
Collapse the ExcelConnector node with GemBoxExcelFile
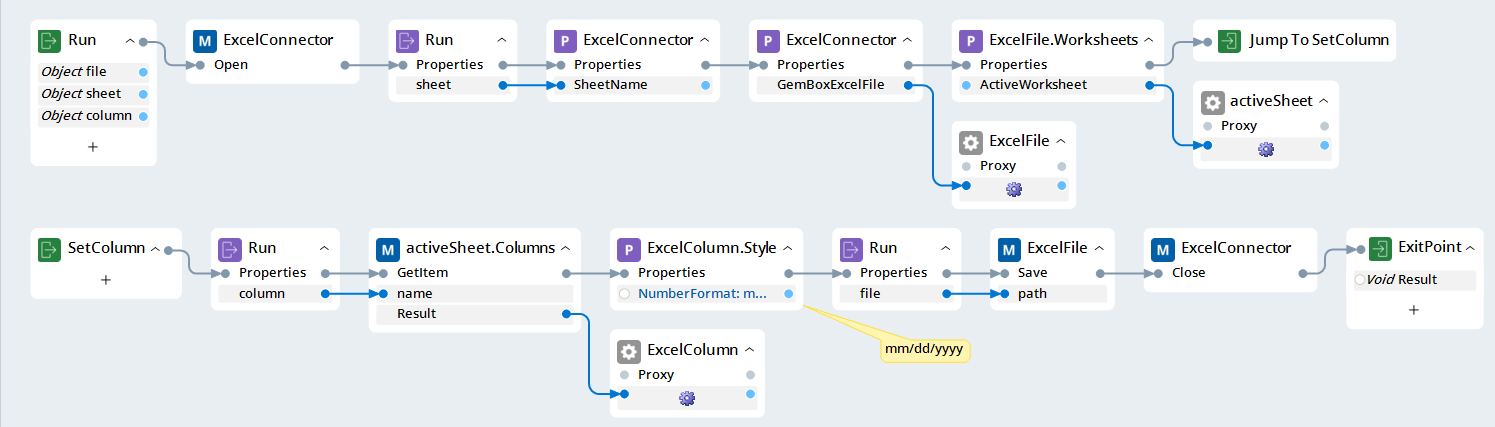tap(907, 41)
